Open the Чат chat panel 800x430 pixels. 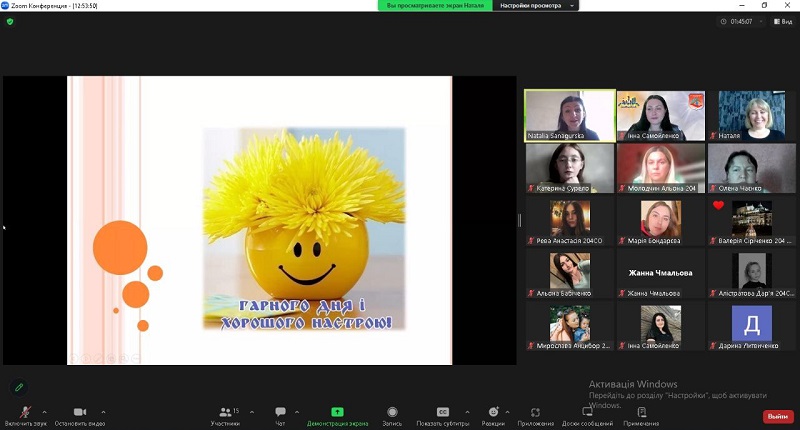click(x=280, y=413)
